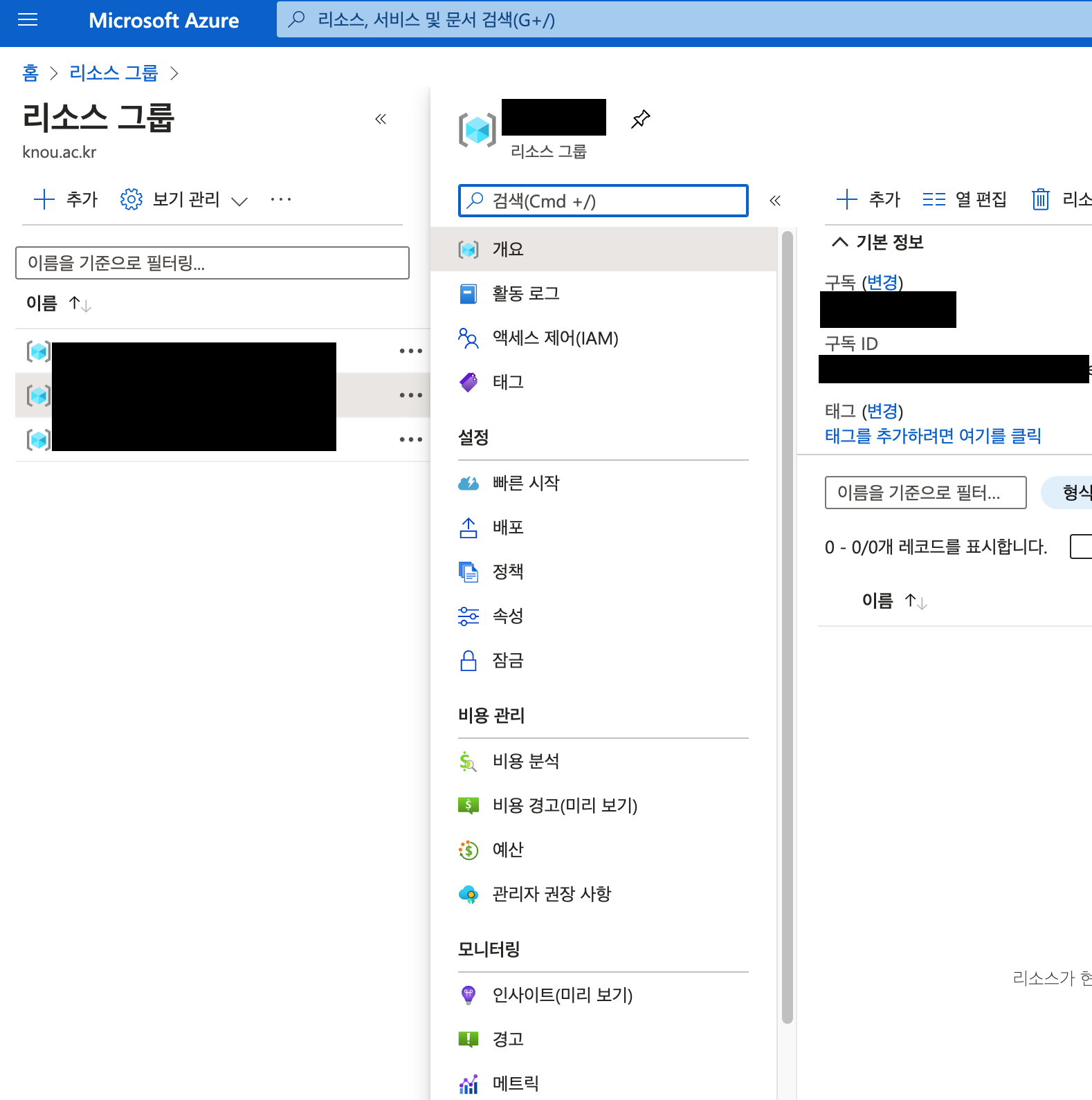
Task: Open the More commands ellipsis in the list toolbar
Action: (x=281, y=199)
